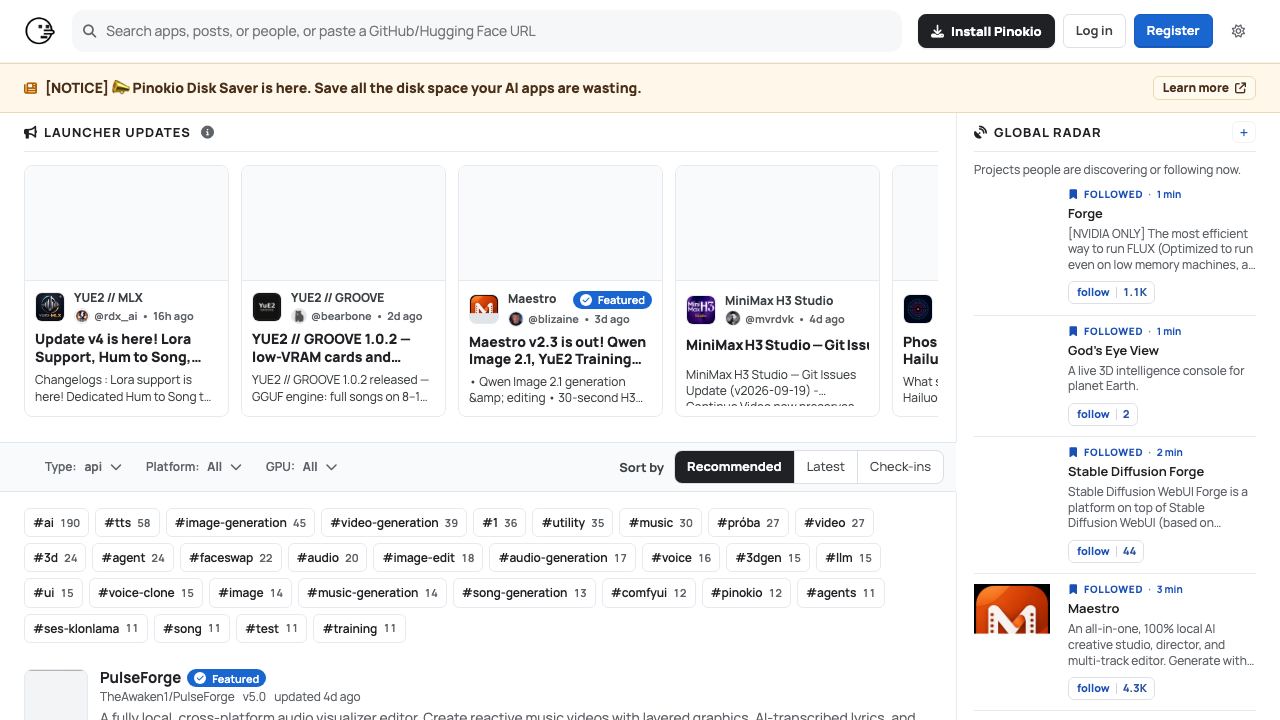Click the @blizaine author avatar
The height and width of the screenshot is (720, 1280).
[516, 319]
